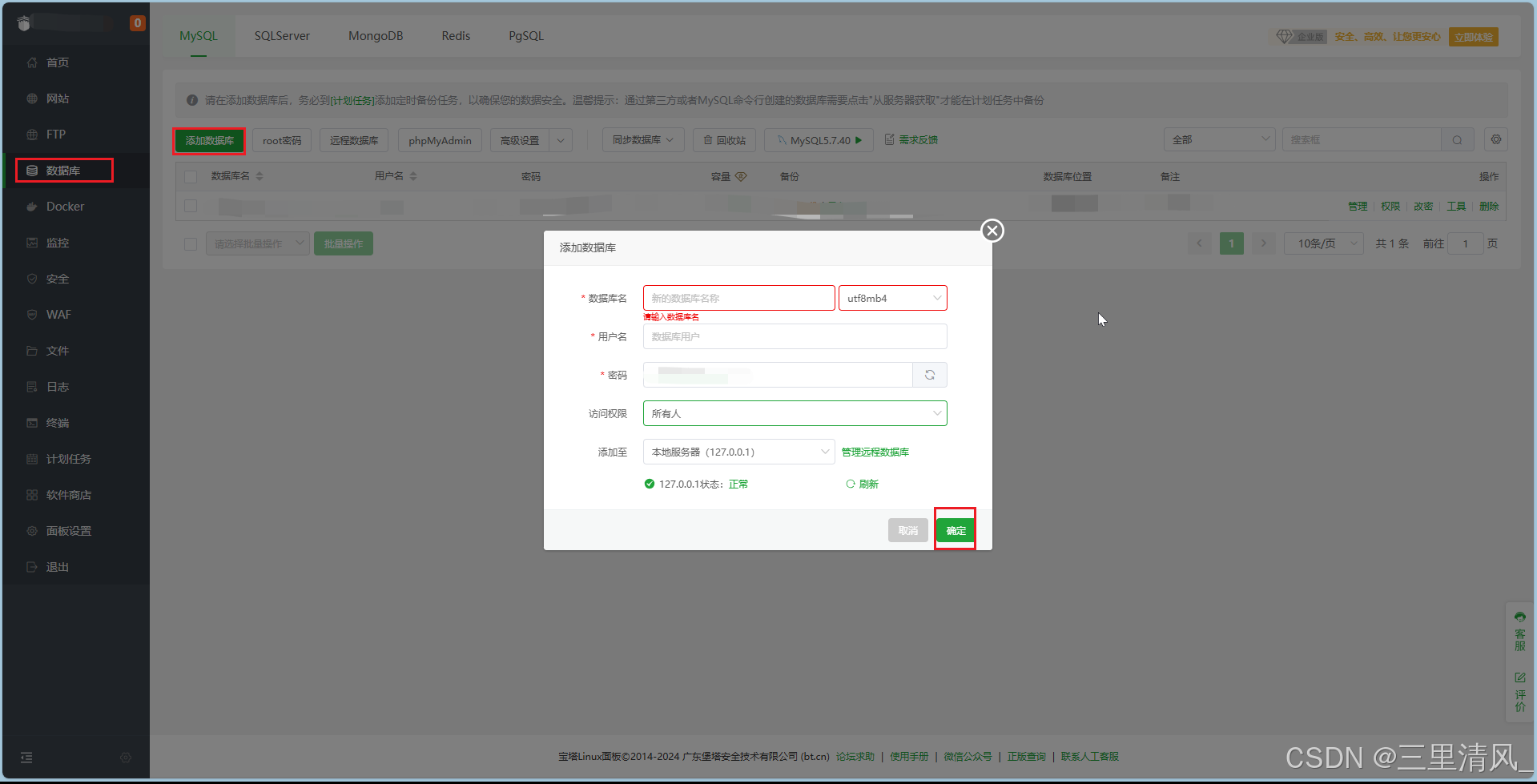Click the 终端 terminal sidebar icon
Image resolution: width=1537 pixels, height=784 pixels.
pyautogui.click(x=32, y=423)
